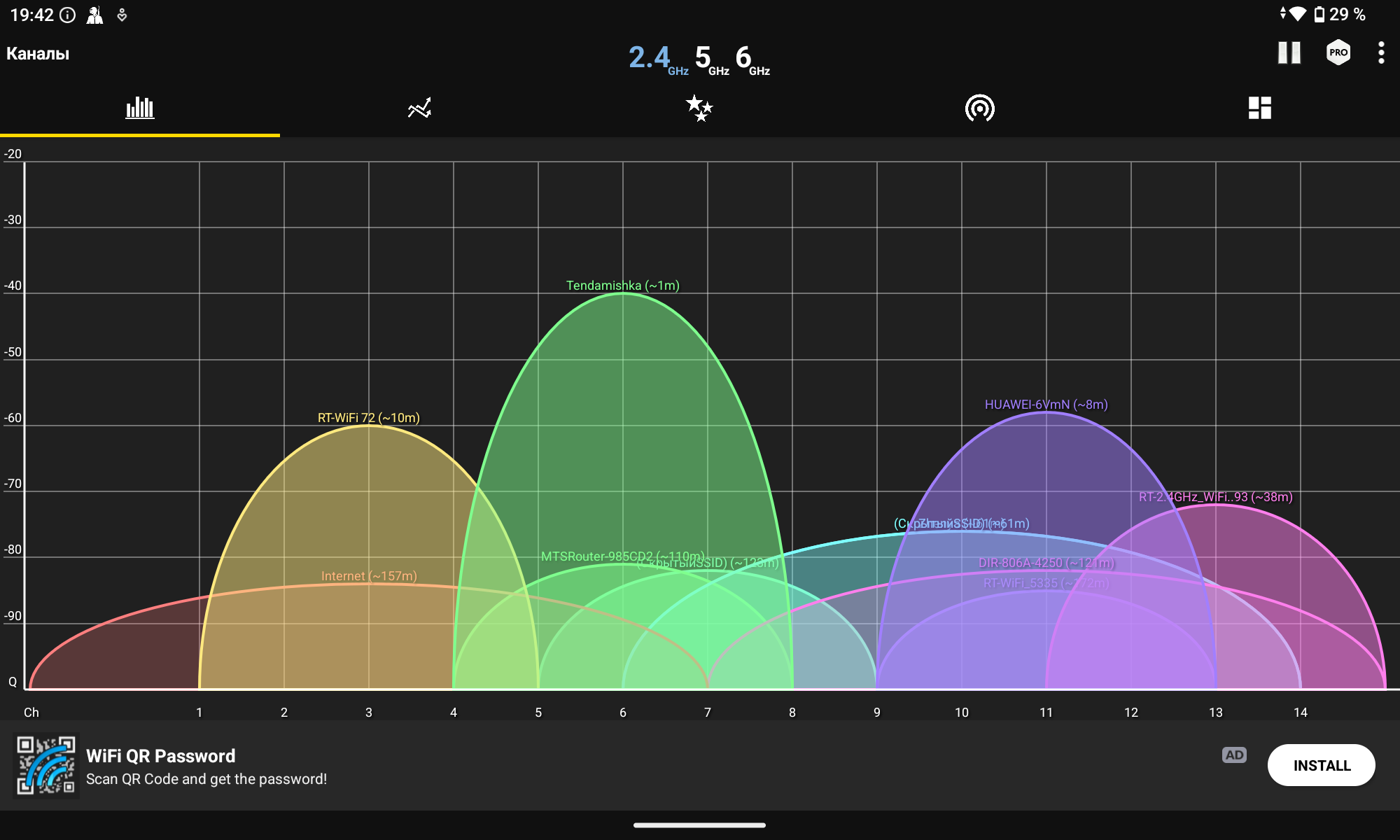Open the channel graph bar-chart tab

click(x=140, y=108)
